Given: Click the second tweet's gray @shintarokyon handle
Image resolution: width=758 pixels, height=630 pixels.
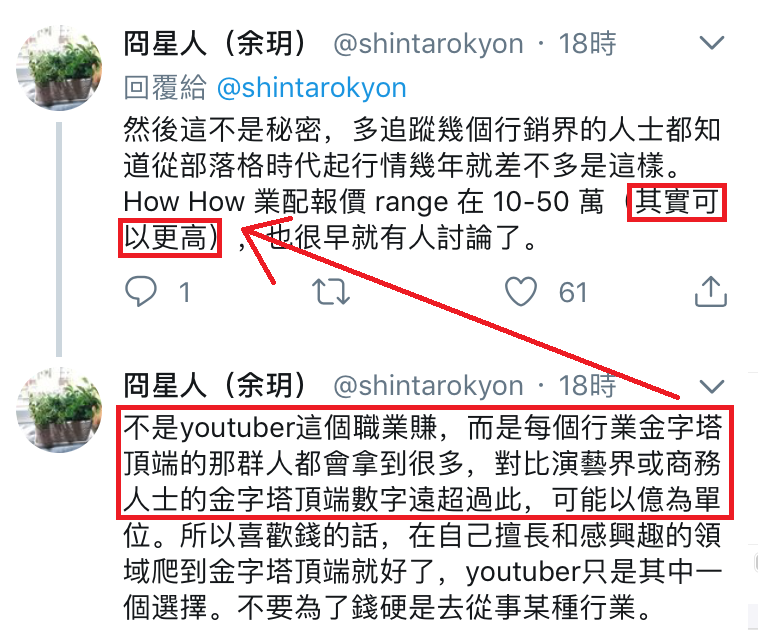Looking at the screenshot, I should pos(428,386).
